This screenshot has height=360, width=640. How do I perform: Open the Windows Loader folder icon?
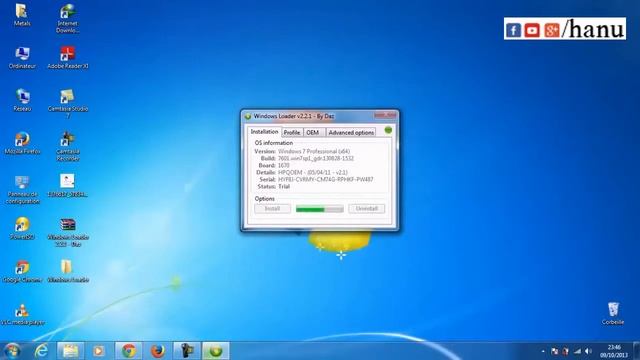[x=68, y=271]
